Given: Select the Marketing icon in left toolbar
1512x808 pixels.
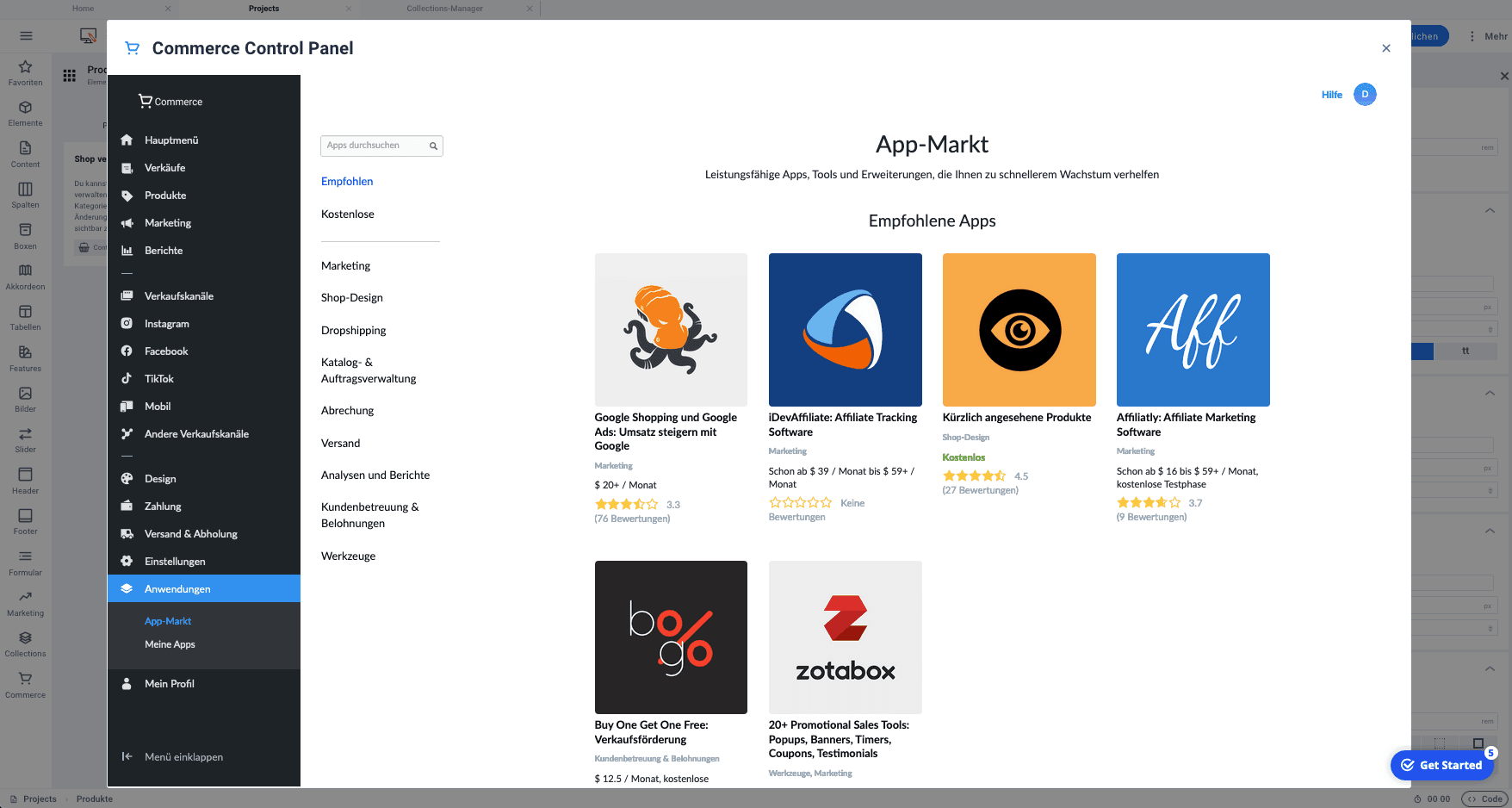Looking at the screenshot, I should tap(25, 602).
